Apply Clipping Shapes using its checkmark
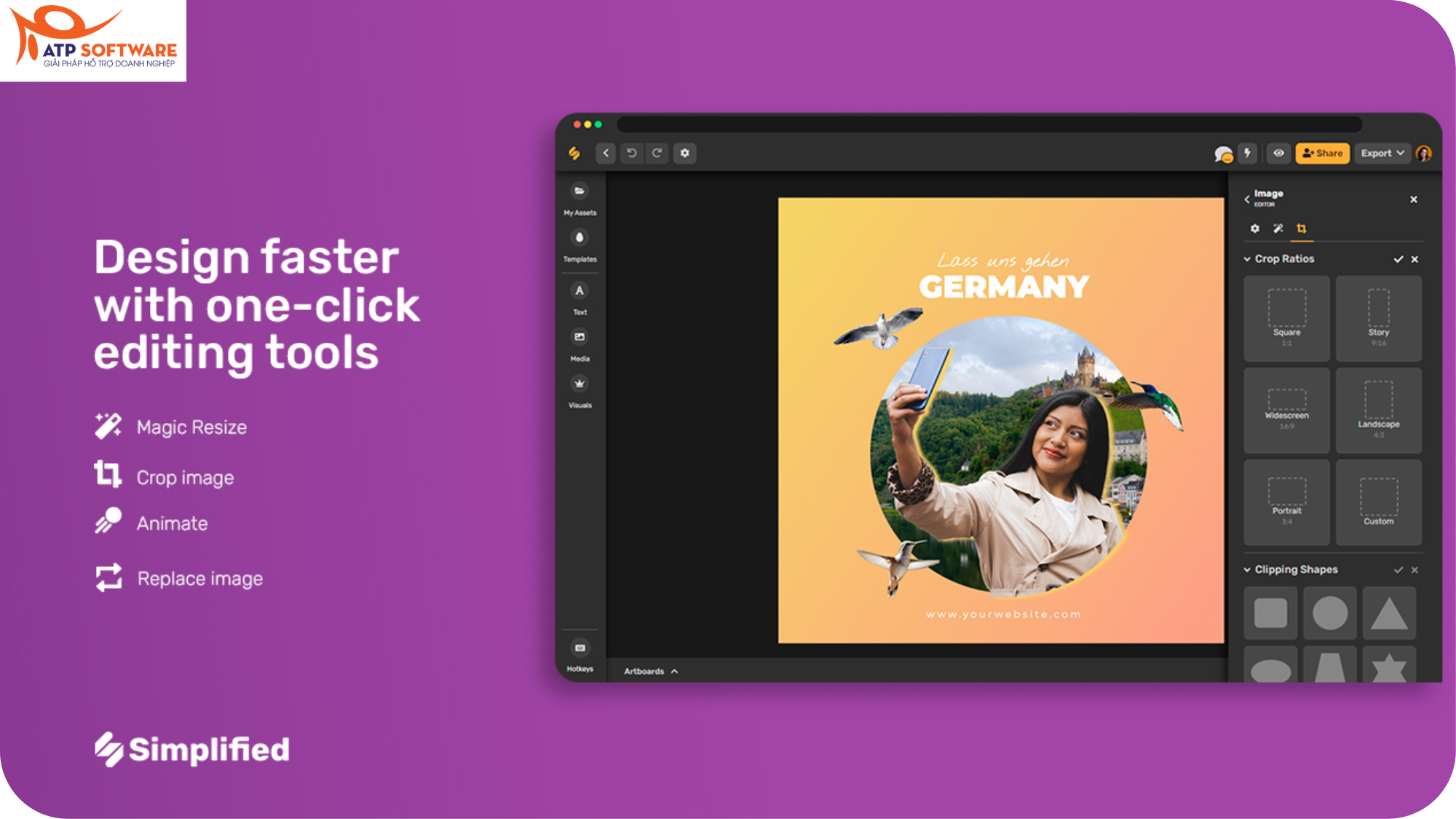The image size is (1456, 819). click(1398, 570)
